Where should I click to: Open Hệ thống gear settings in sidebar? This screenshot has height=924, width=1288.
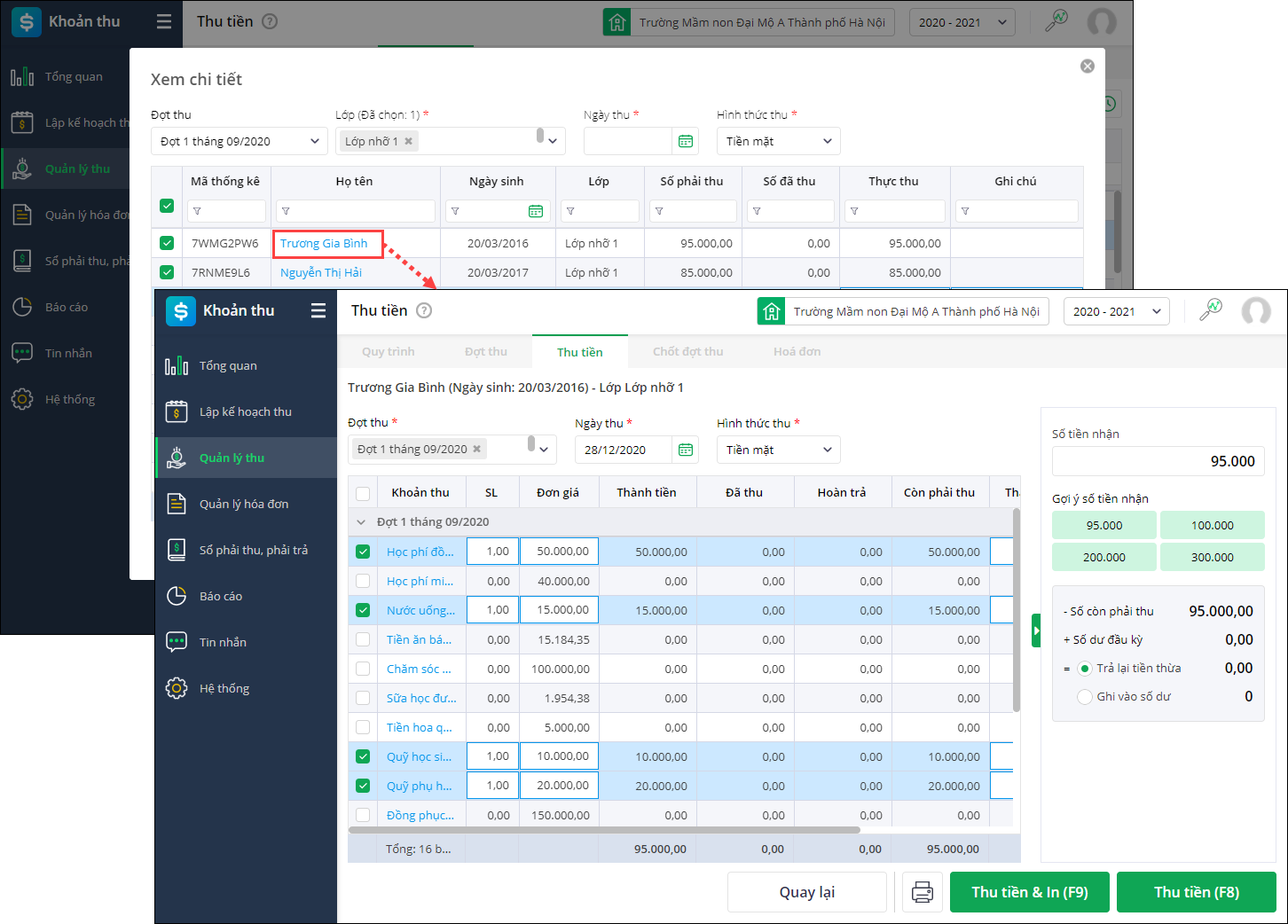(x=177, y=688)
